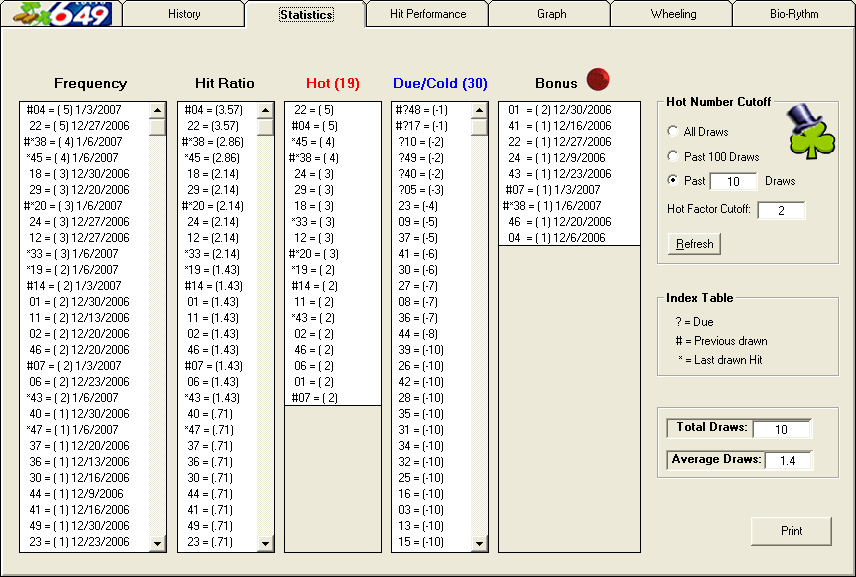The image size is (856, 577).
Task: Click the Hot Factor Cutoff field
Action: (x=781, y=210)
